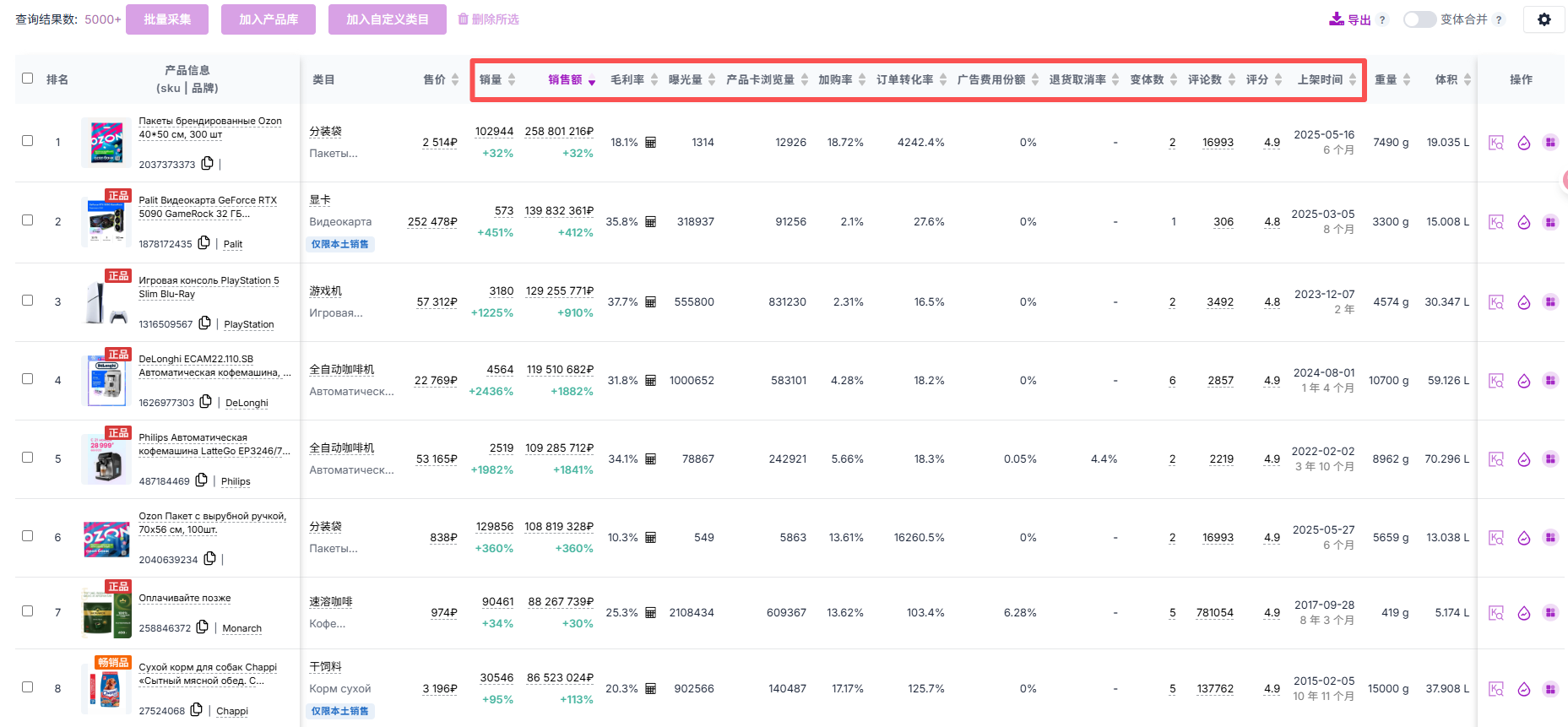Image resolution: width=1568 pixels, height=727 pixels.
Task: Click the 加入自定义类目 button
Action: (387, 19)
